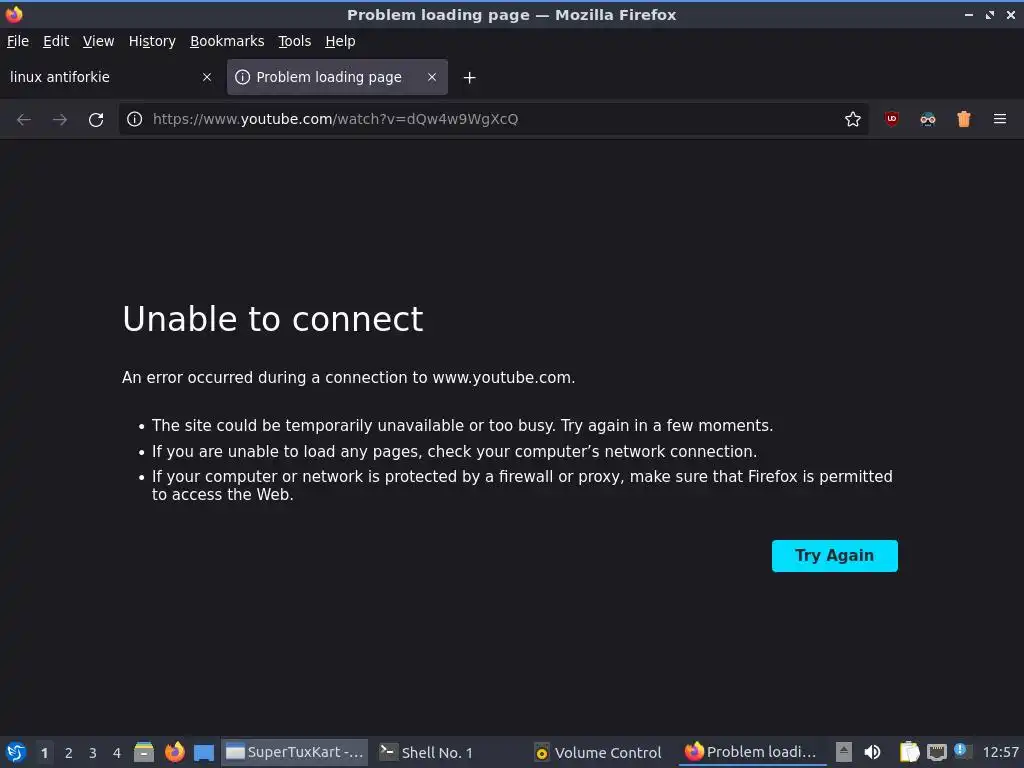Switch to workspace 4 in pager
This screenshot has width=1024, height=768.
pos(117,753)
